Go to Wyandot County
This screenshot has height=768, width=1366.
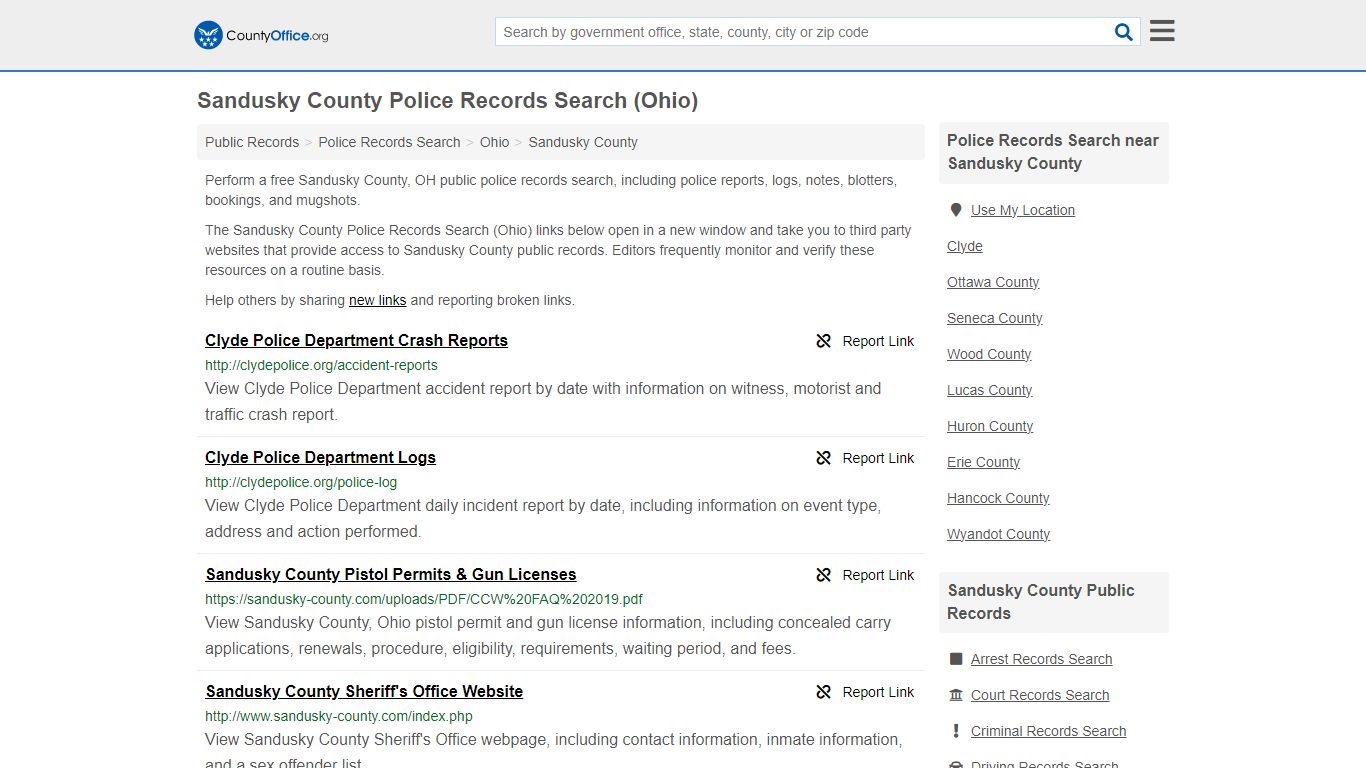[x=998, y=534]
